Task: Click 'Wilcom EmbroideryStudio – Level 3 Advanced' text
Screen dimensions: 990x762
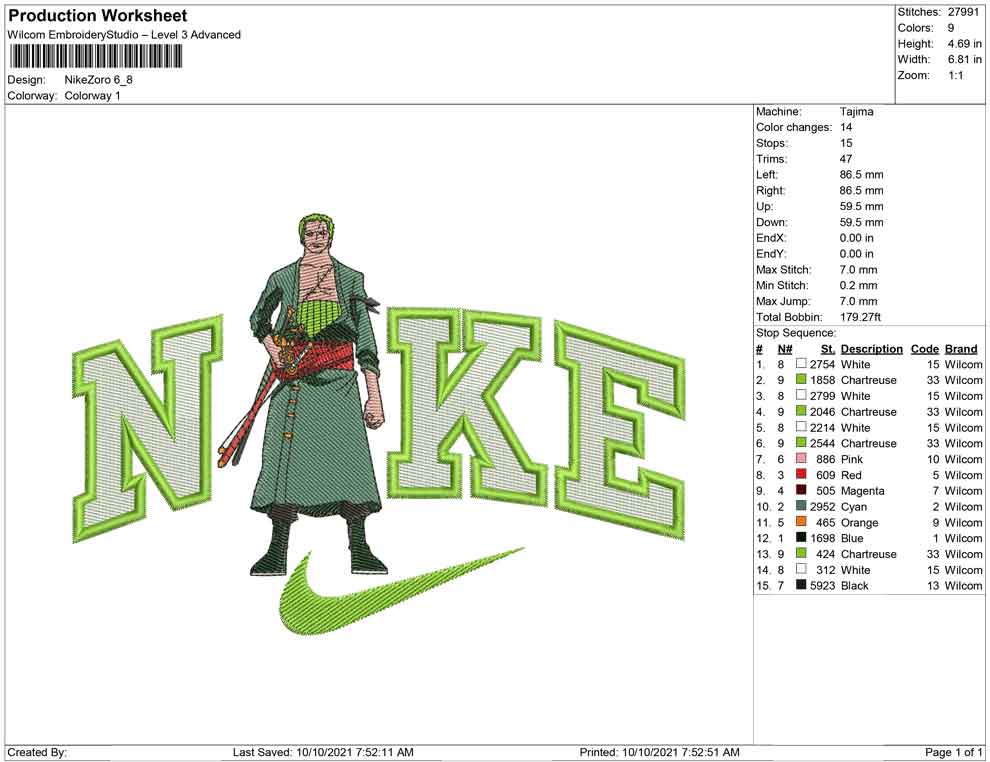Action: (x=124, y=35)
